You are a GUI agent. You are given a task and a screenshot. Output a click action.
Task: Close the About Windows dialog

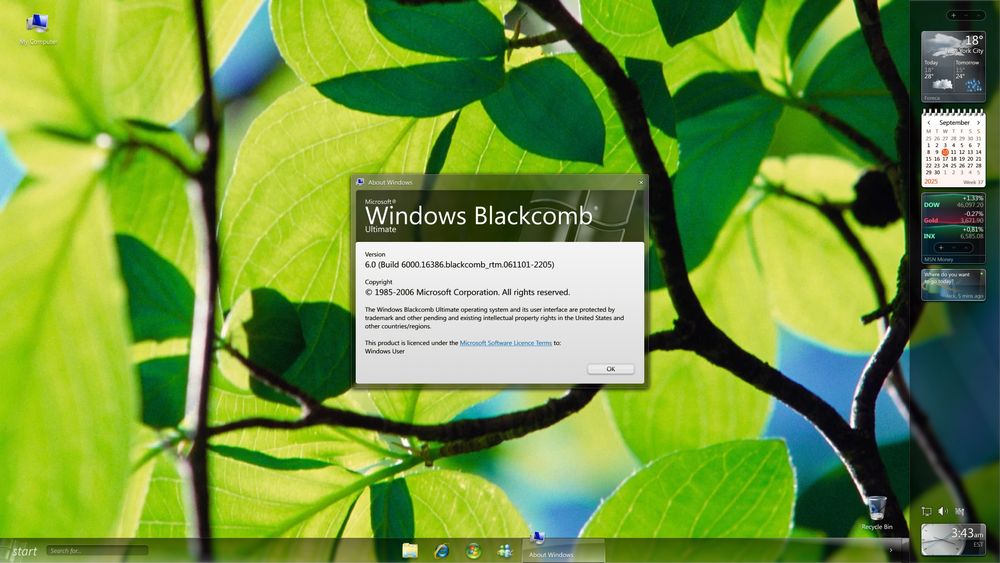click(641, 182)
